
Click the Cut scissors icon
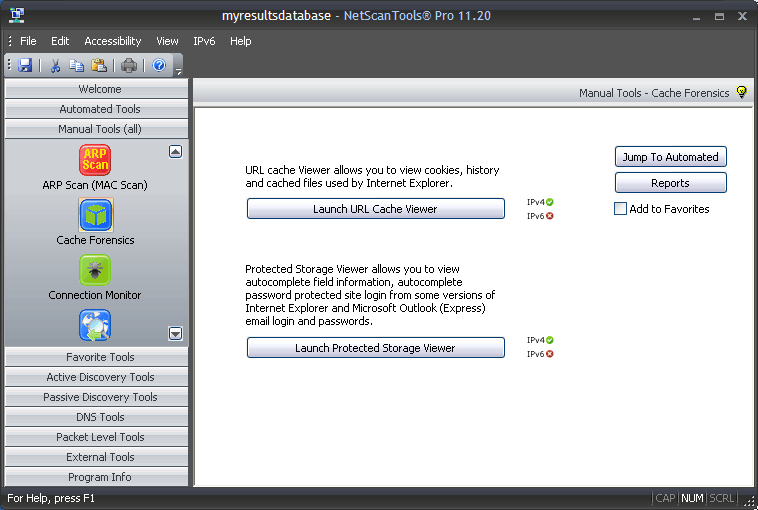(55, 65)
